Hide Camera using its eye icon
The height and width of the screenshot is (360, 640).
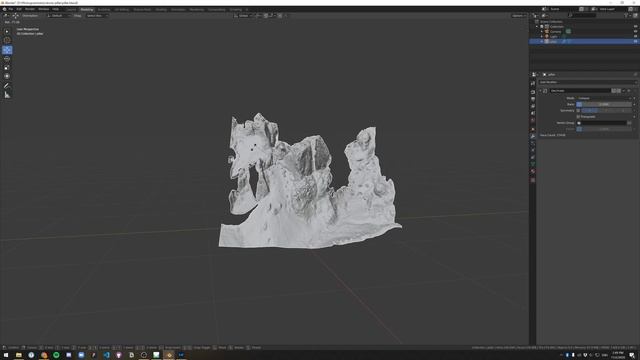(x=636, y=31)
